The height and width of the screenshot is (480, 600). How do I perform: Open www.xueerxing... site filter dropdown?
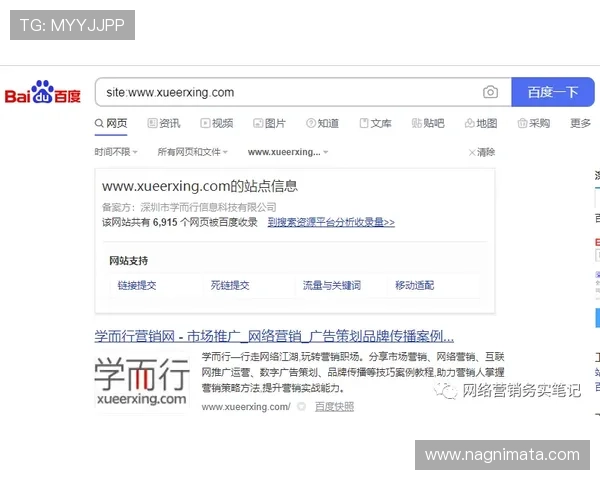coord(288,152)
